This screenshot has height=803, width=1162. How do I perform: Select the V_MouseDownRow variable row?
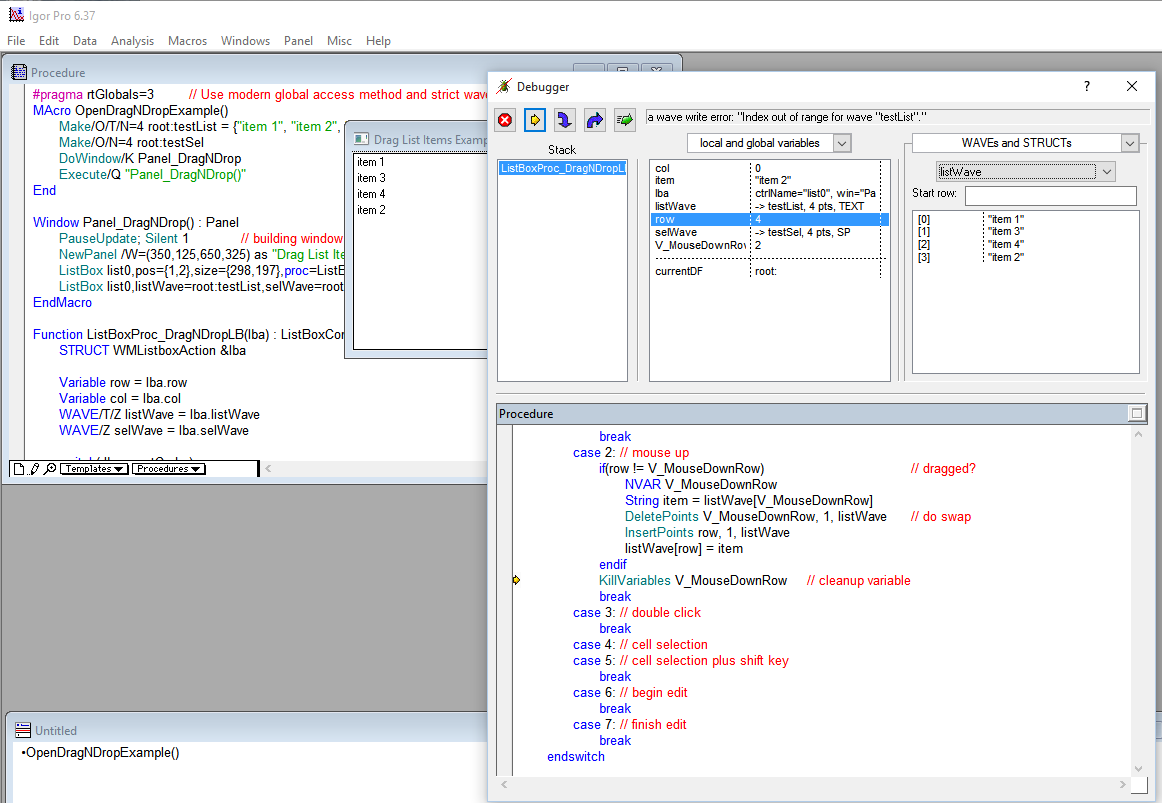[768, 245]
